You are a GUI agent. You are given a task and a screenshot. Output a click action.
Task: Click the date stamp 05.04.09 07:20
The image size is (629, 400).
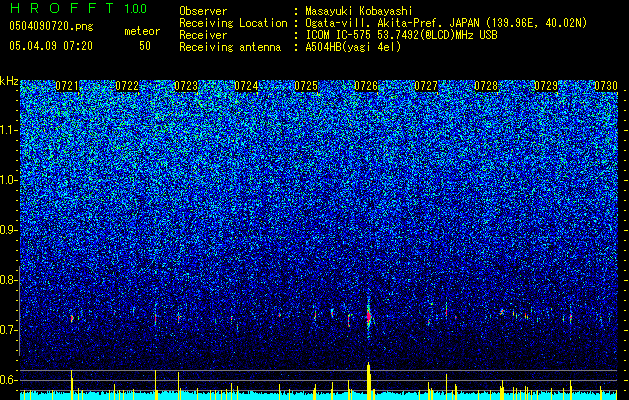pos(51,46)
